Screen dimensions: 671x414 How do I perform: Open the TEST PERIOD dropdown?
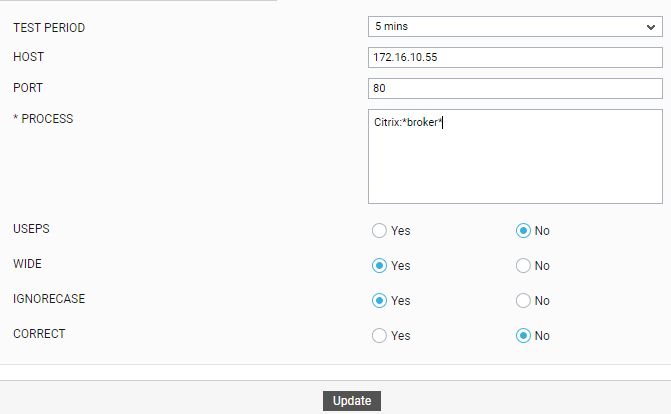click(515, 27)
